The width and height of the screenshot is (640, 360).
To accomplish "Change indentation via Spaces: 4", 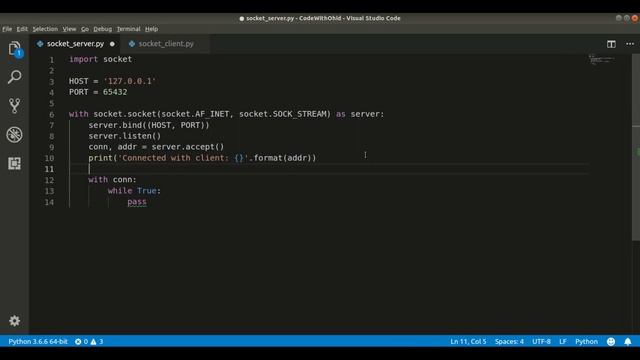I will pos(509,342).
